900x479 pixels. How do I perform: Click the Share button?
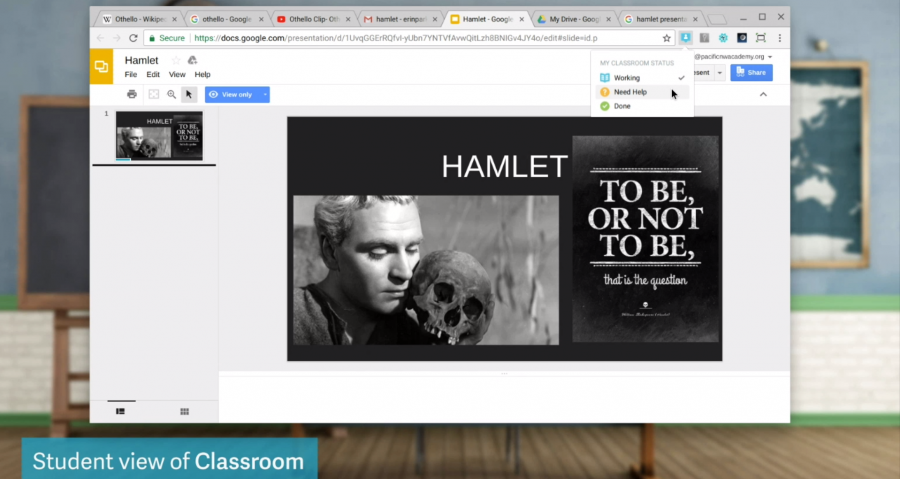pyautogui.click(x=751, y=73)
